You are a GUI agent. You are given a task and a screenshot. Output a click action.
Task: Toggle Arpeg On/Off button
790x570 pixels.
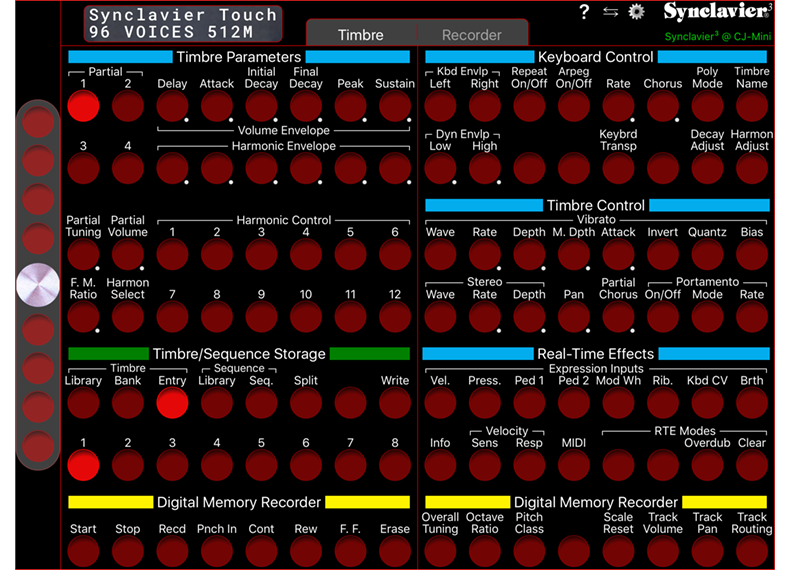(x=573, y=106)
